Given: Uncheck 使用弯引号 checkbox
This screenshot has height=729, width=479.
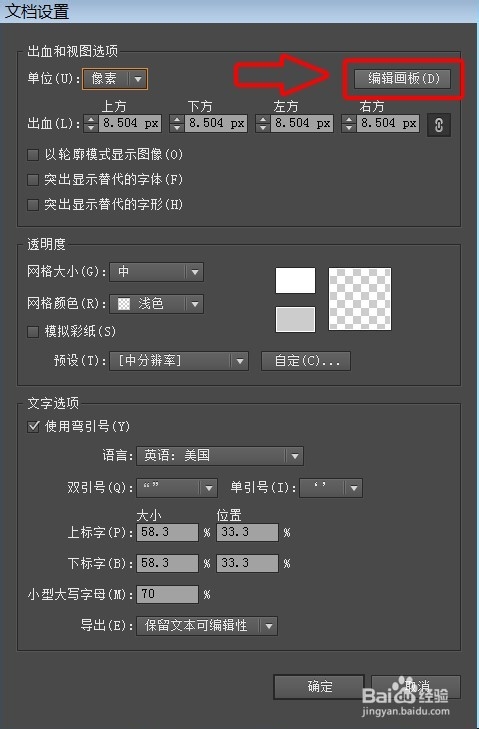Looking at the screenshot, I should pos(33,426).
